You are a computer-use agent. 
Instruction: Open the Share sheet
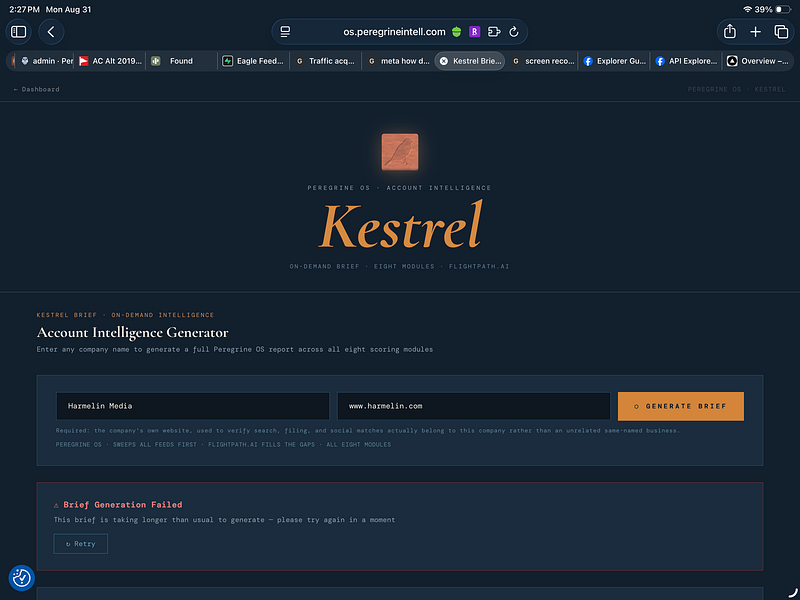730,32
